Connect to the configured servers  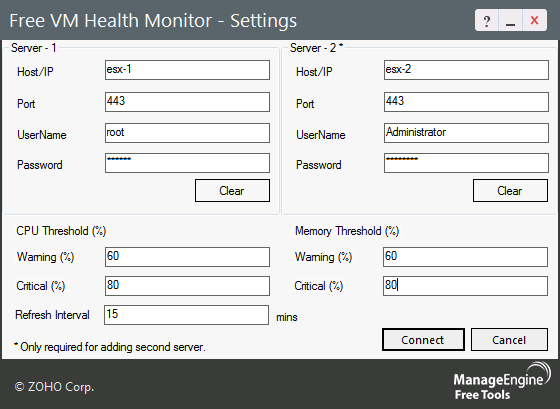pyautogui.click(x=423, y=340)
